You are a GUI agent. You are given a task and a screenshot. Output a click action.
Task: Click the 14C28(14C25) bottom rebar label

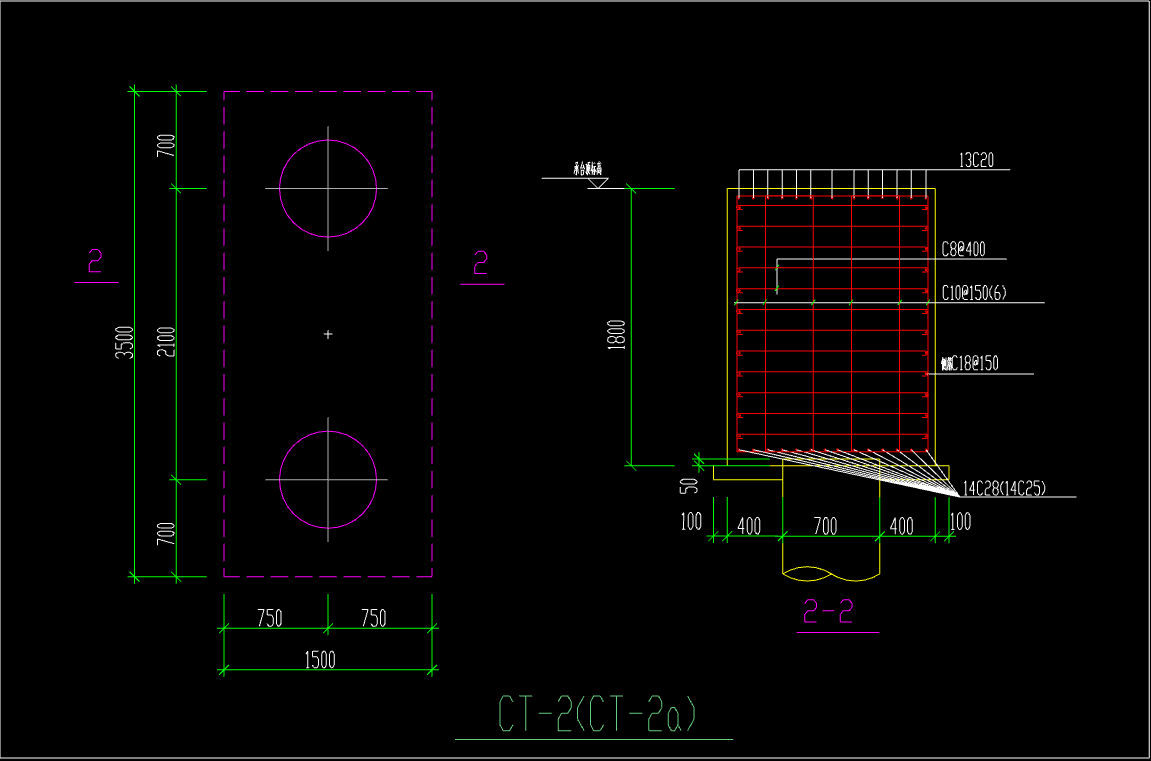(1003, 489)
